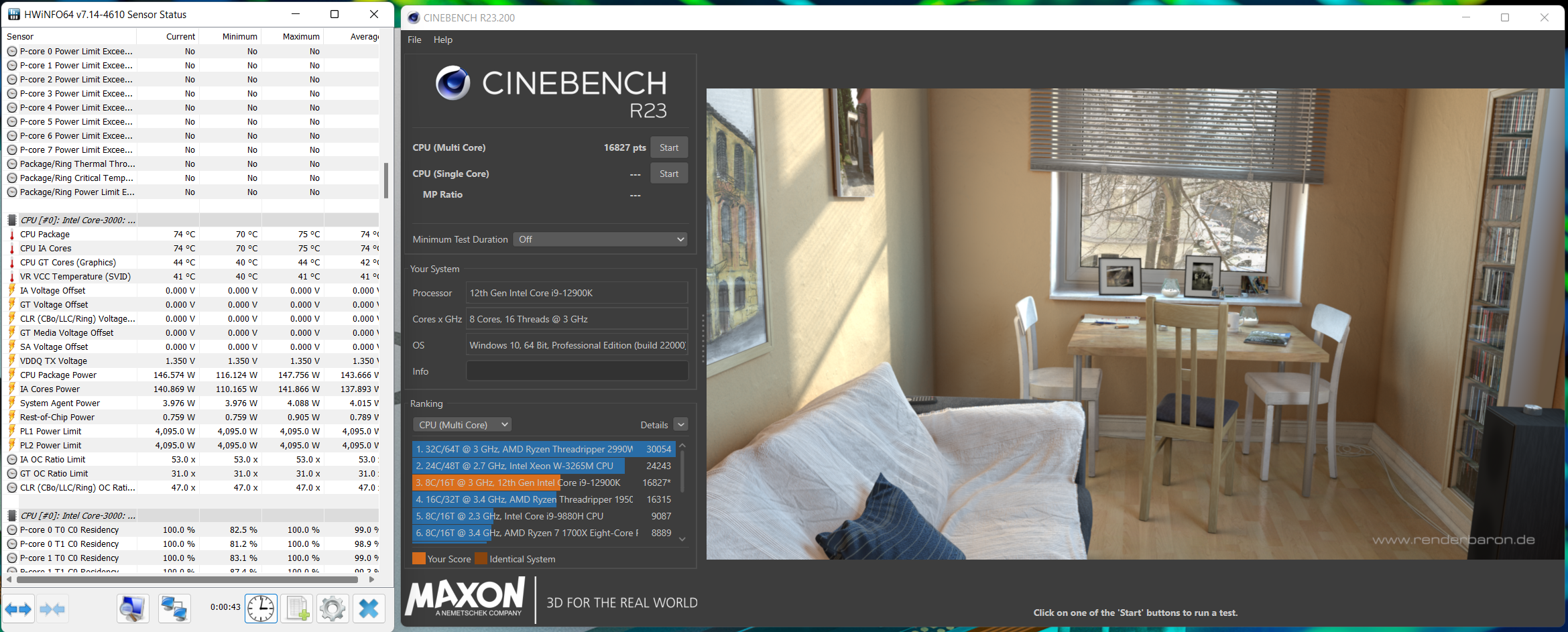This screenshot has width=1568, height=632.
Task: Click the expand sensor columns arrows icon
Action: (18, 609)
